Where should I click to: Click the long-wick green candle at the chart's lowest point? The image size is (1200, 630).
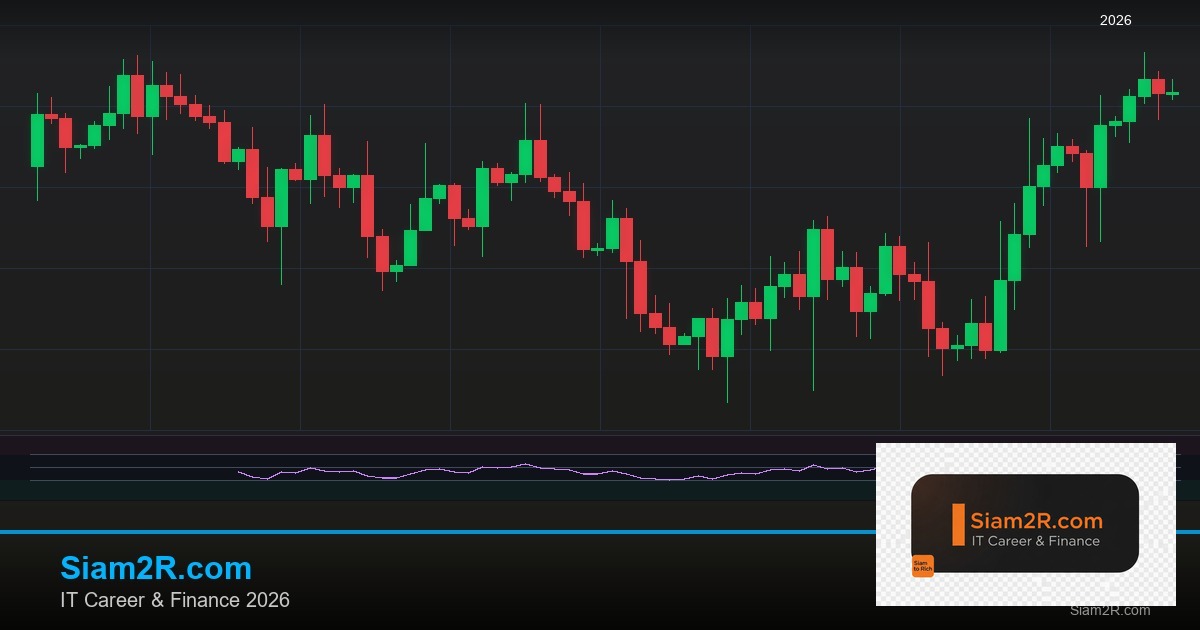click(x=727, y=337)
